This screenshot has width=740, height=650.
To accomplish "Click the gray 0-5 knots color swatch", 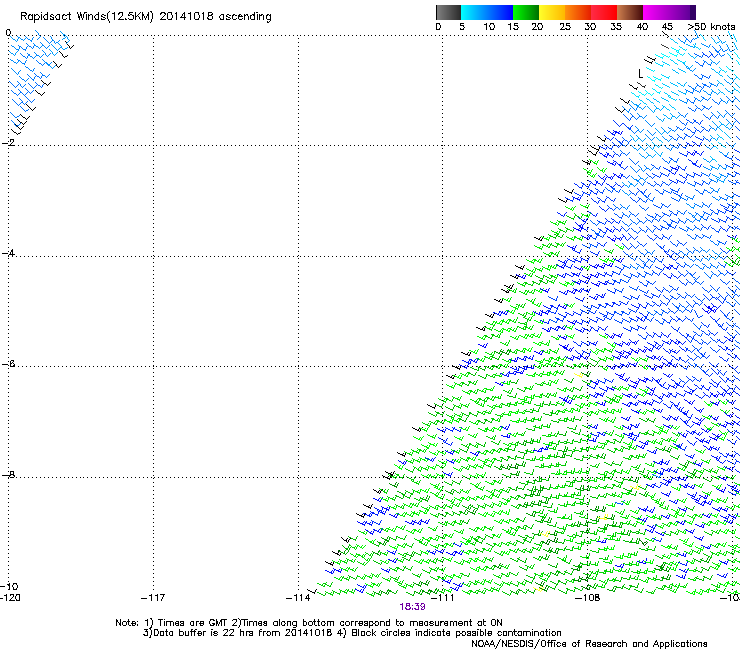I will pos(448,12).
